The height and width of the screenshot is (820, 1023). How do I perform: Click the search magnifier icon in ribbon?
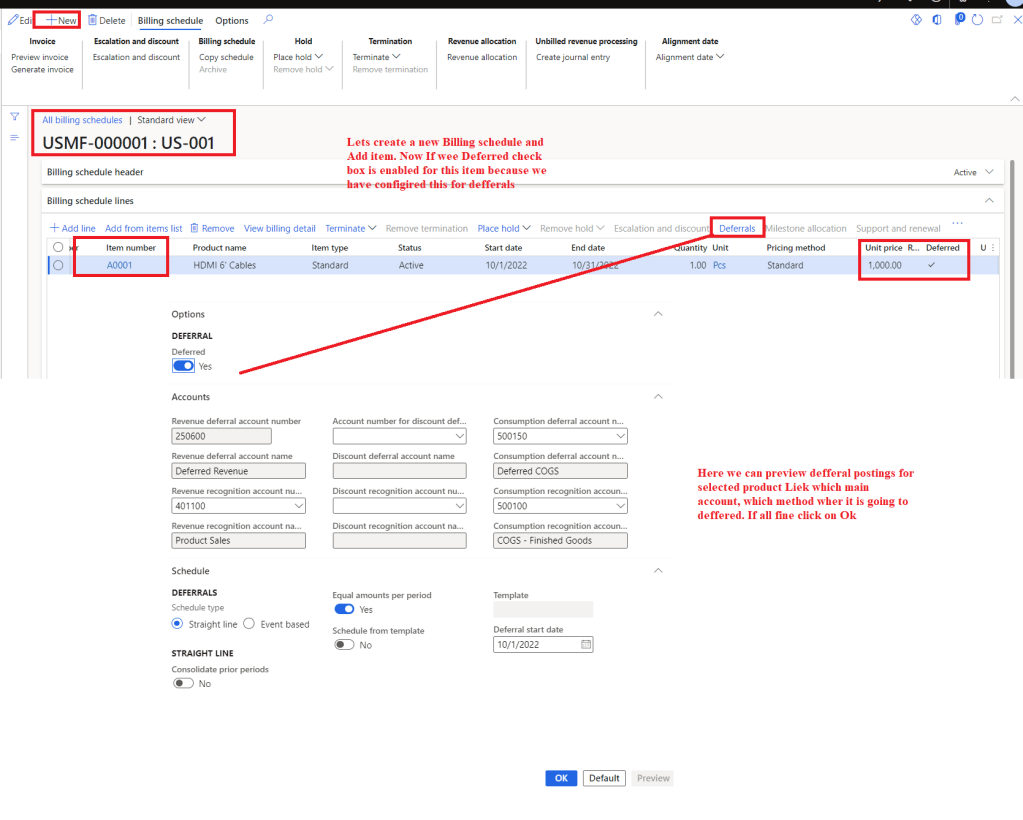268,20
